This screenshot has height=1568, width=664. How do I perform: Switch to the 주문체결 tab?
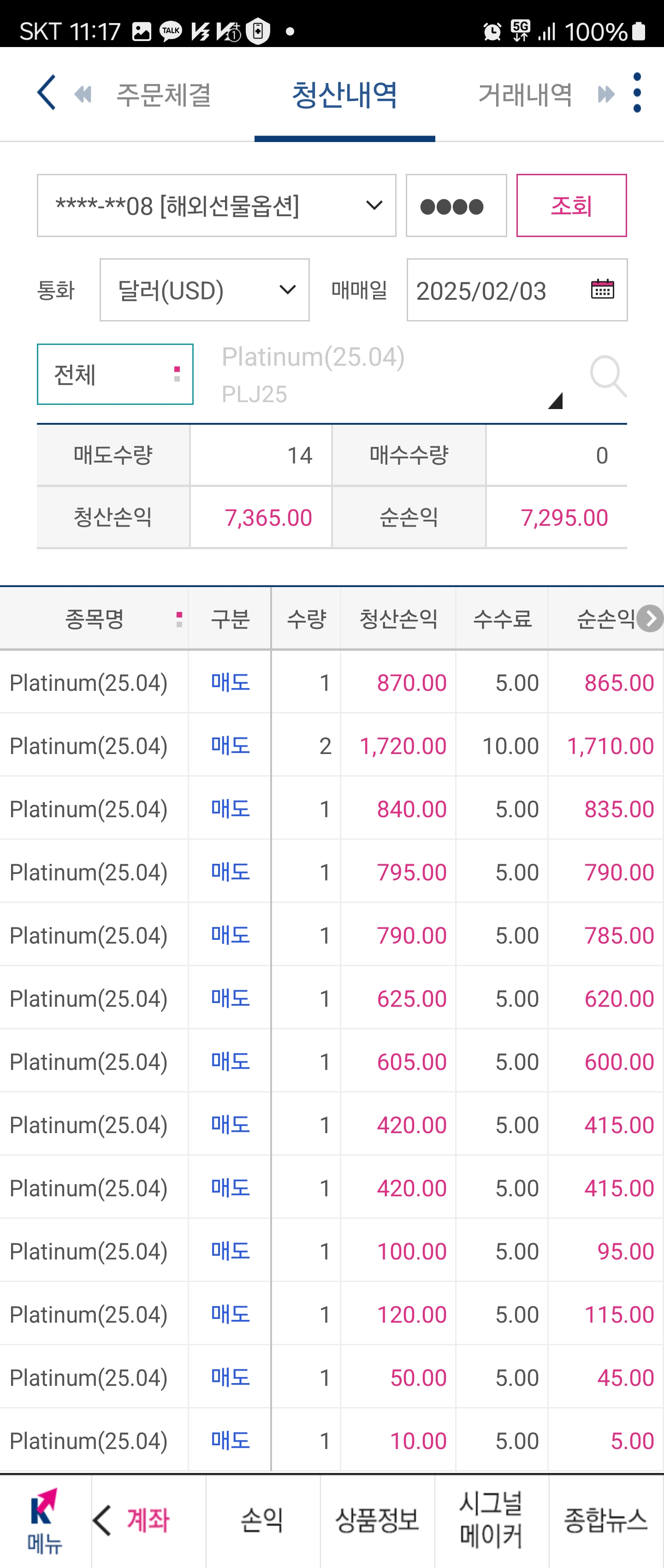tap(164, 95)
